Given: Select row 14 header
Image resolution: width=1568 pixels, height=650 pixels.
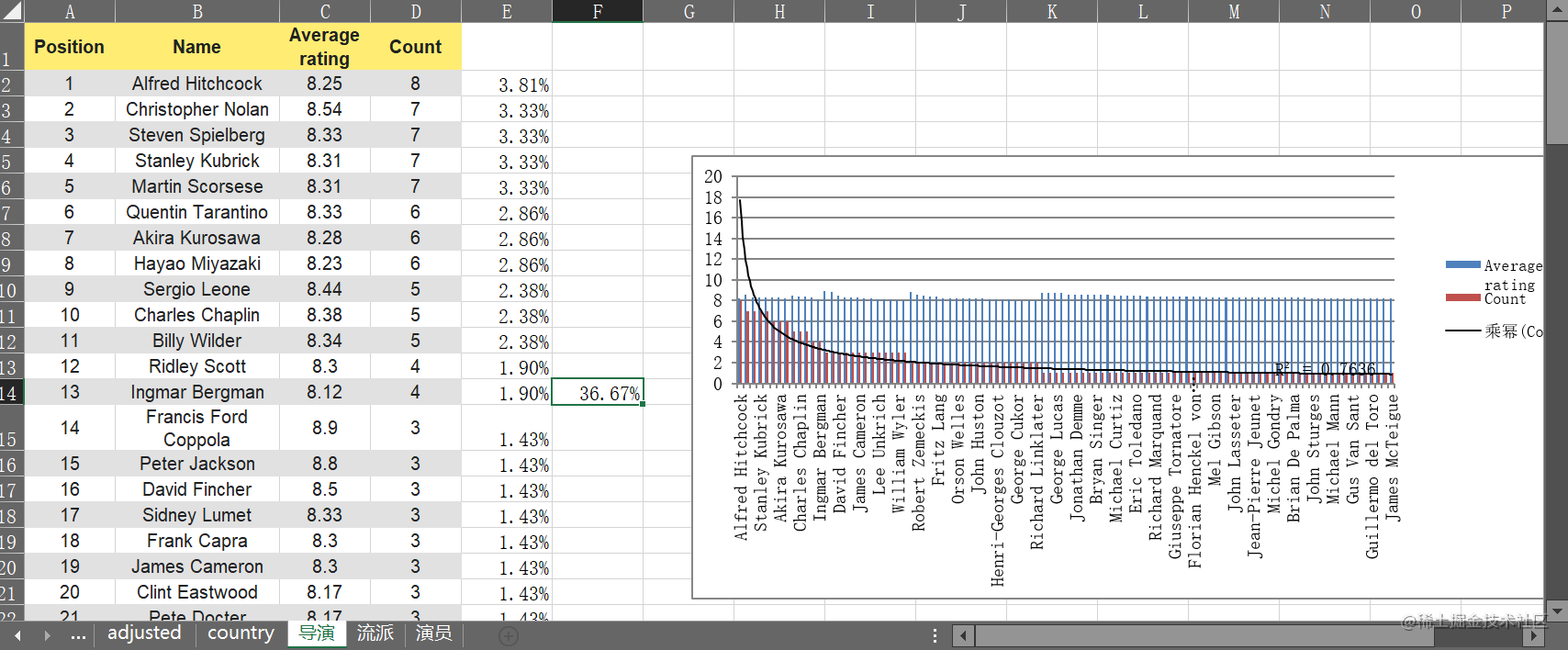Looking at the screenshot, I should click(12, 392).
